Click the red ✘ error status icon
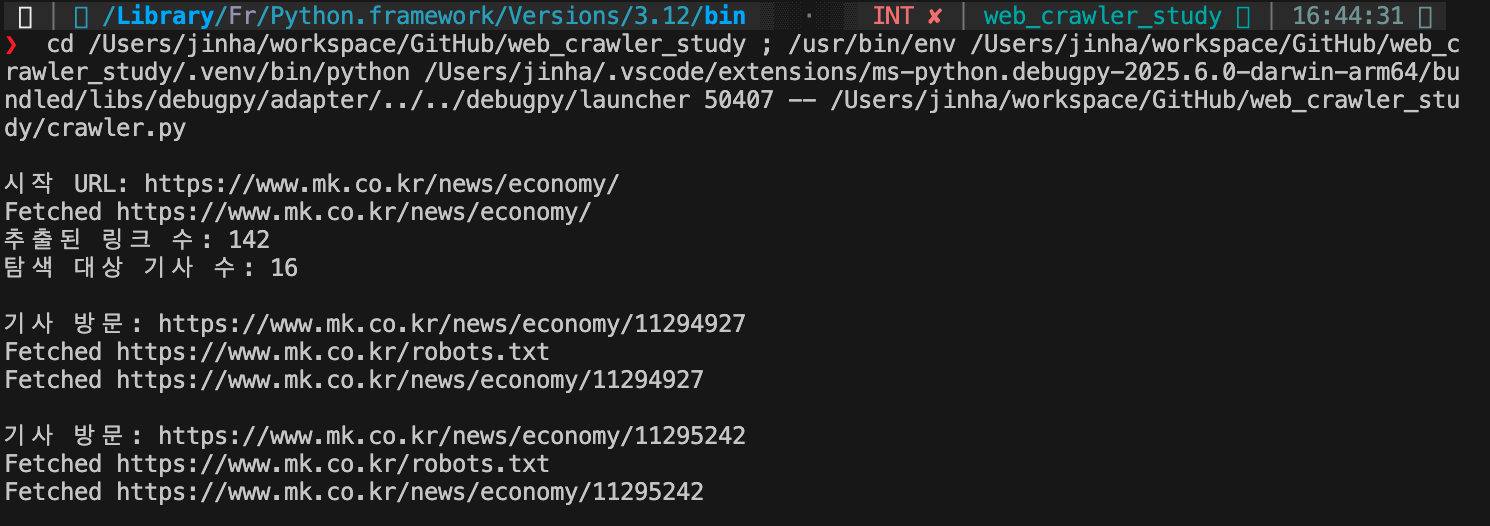The height and width of the screenshot is (526, 1490). coord(934,16)
